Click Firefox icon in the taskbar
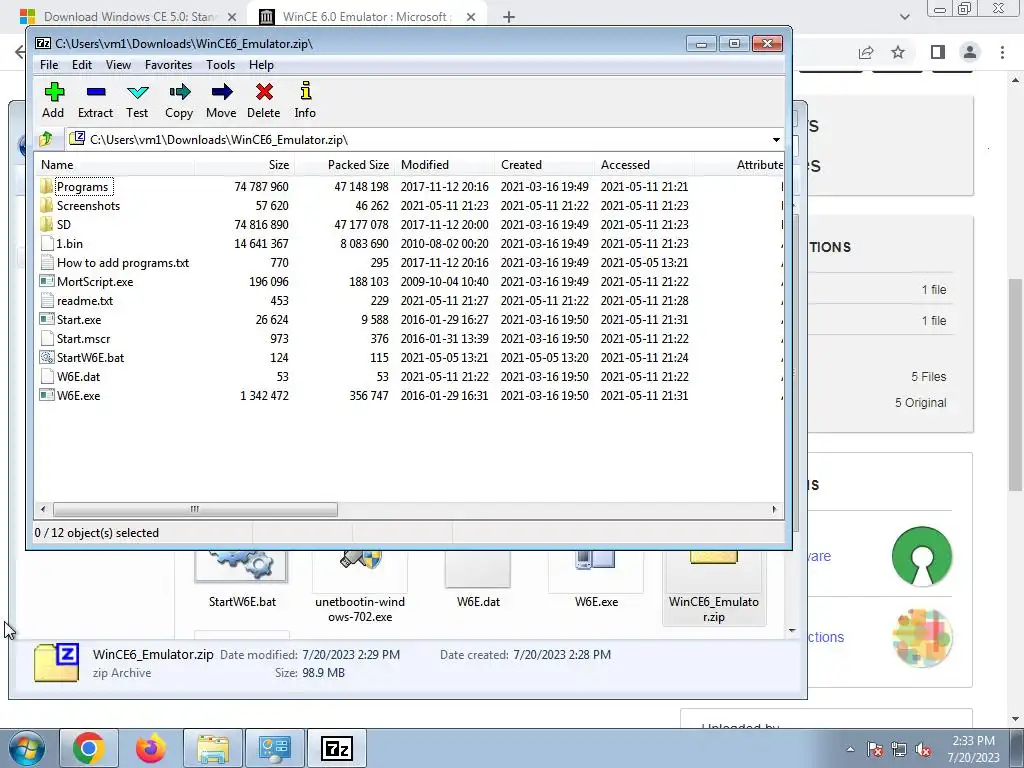Screen dimensions: 1024x768 click(x=150, y=748)
